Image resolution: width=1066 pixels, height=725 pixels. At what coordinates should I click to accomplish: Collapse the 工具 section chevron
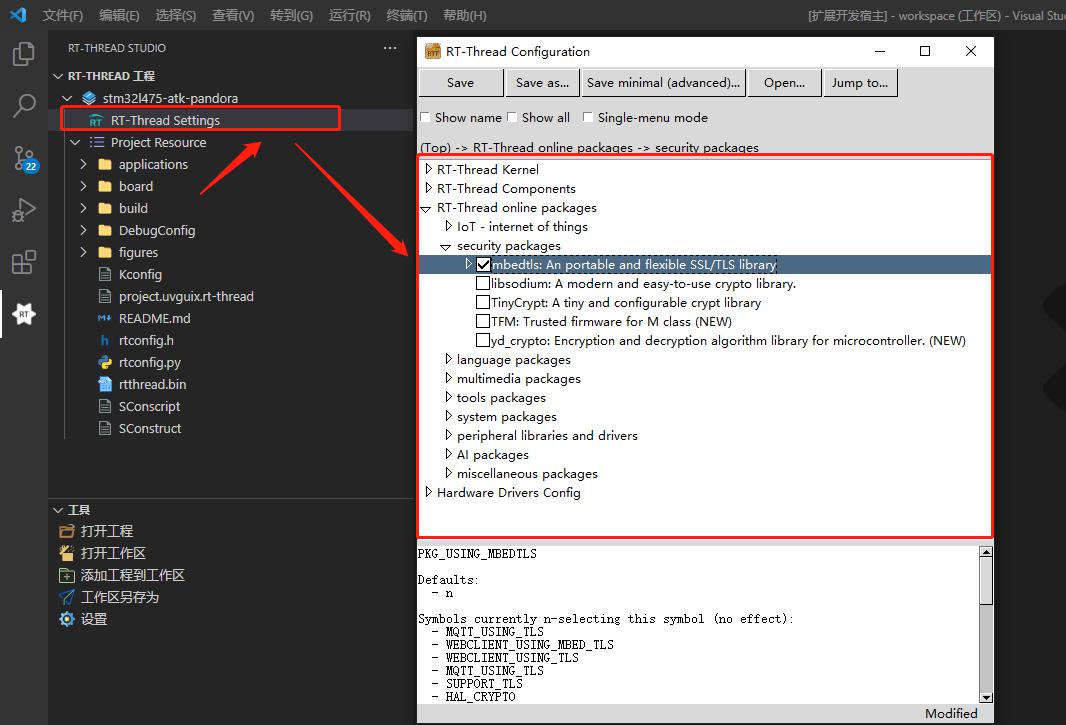coord(58,509)
